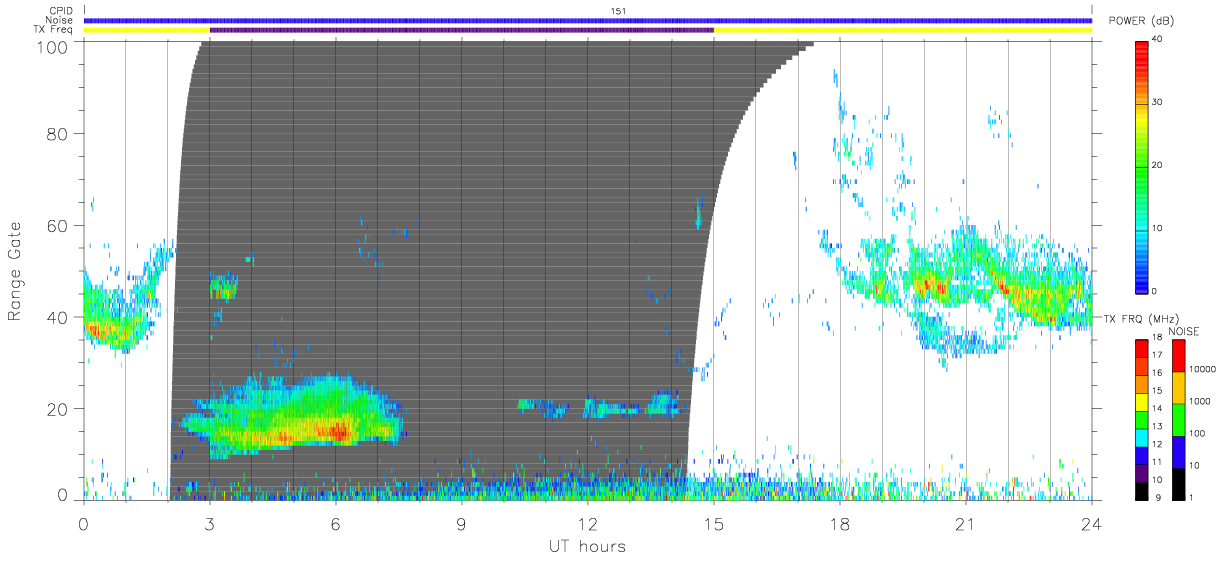Click the purple segment of TX Freq bar
The width and height of the screenshot is (1228, 567).
461,30
